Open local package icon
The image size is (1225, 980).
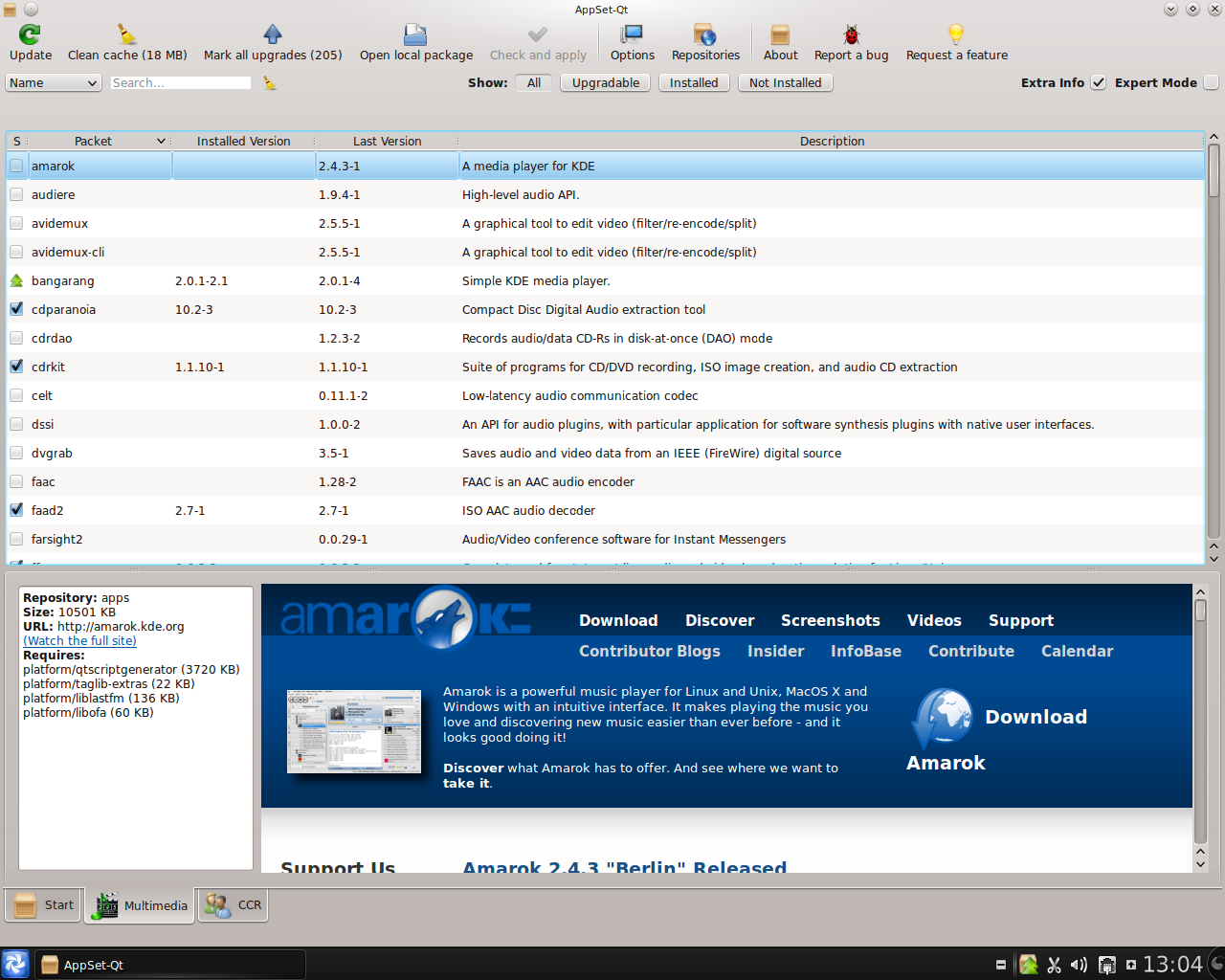[415, 35]
